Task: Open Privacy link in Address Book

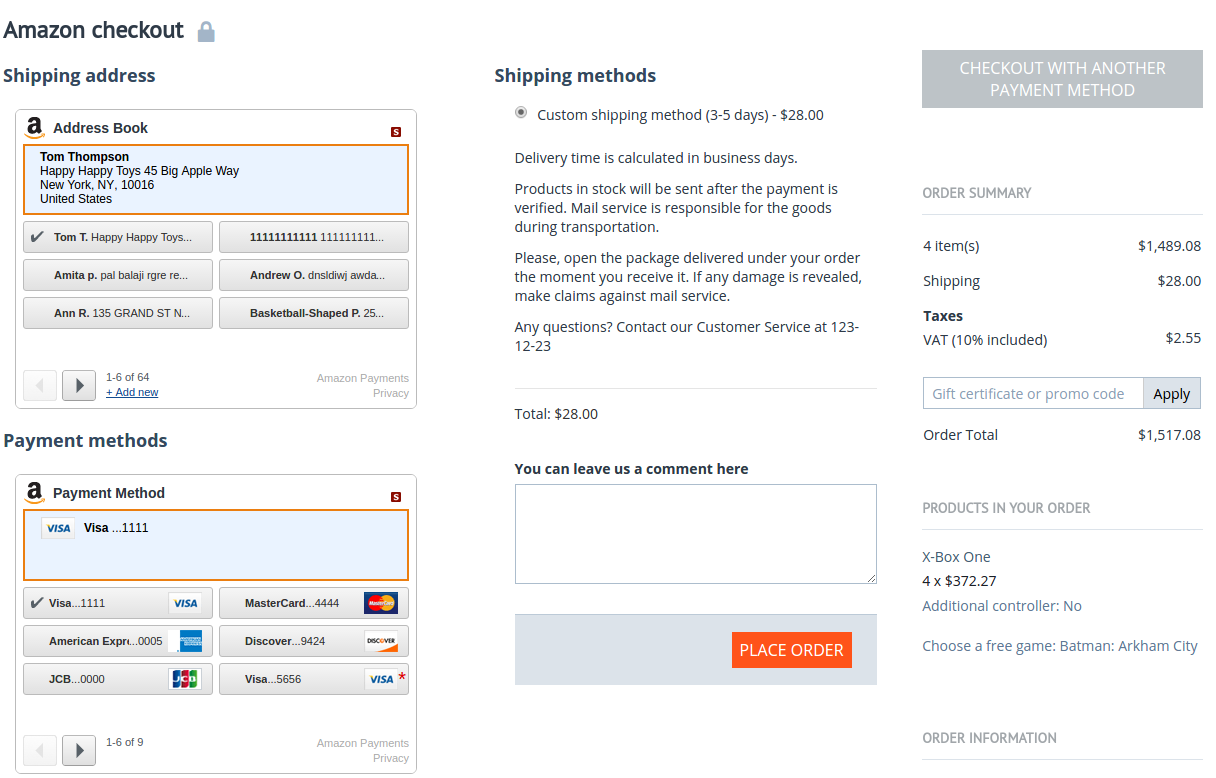Action: click(391, 393)
